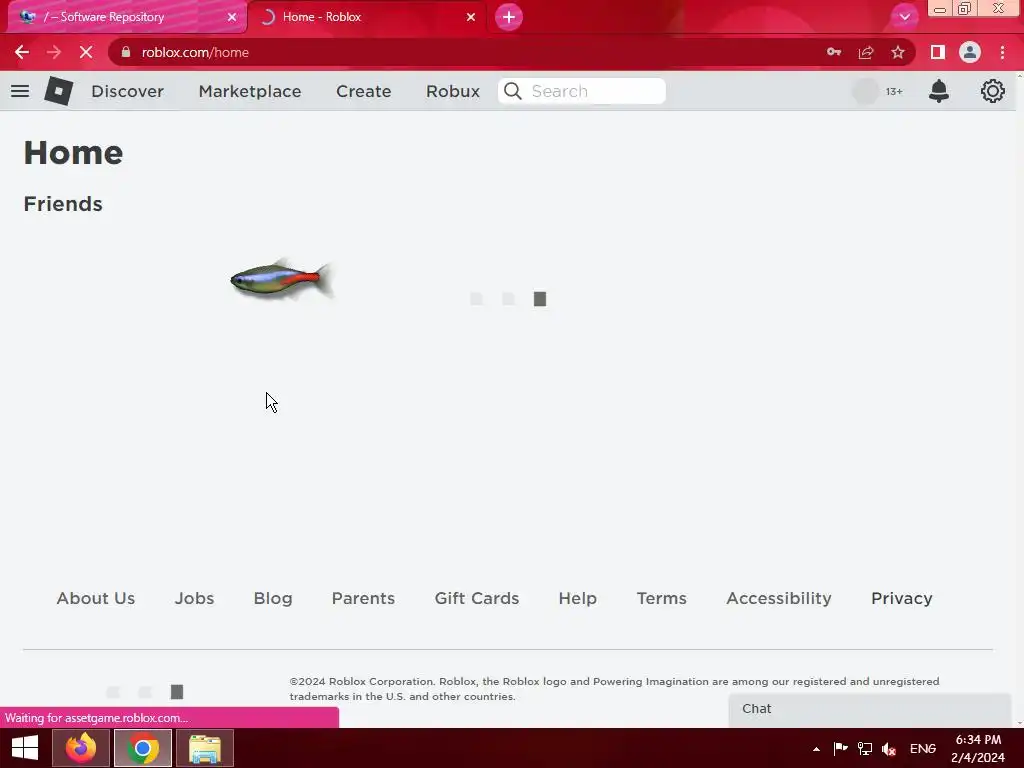Go back with the browser back arrow

coord(22,52)
